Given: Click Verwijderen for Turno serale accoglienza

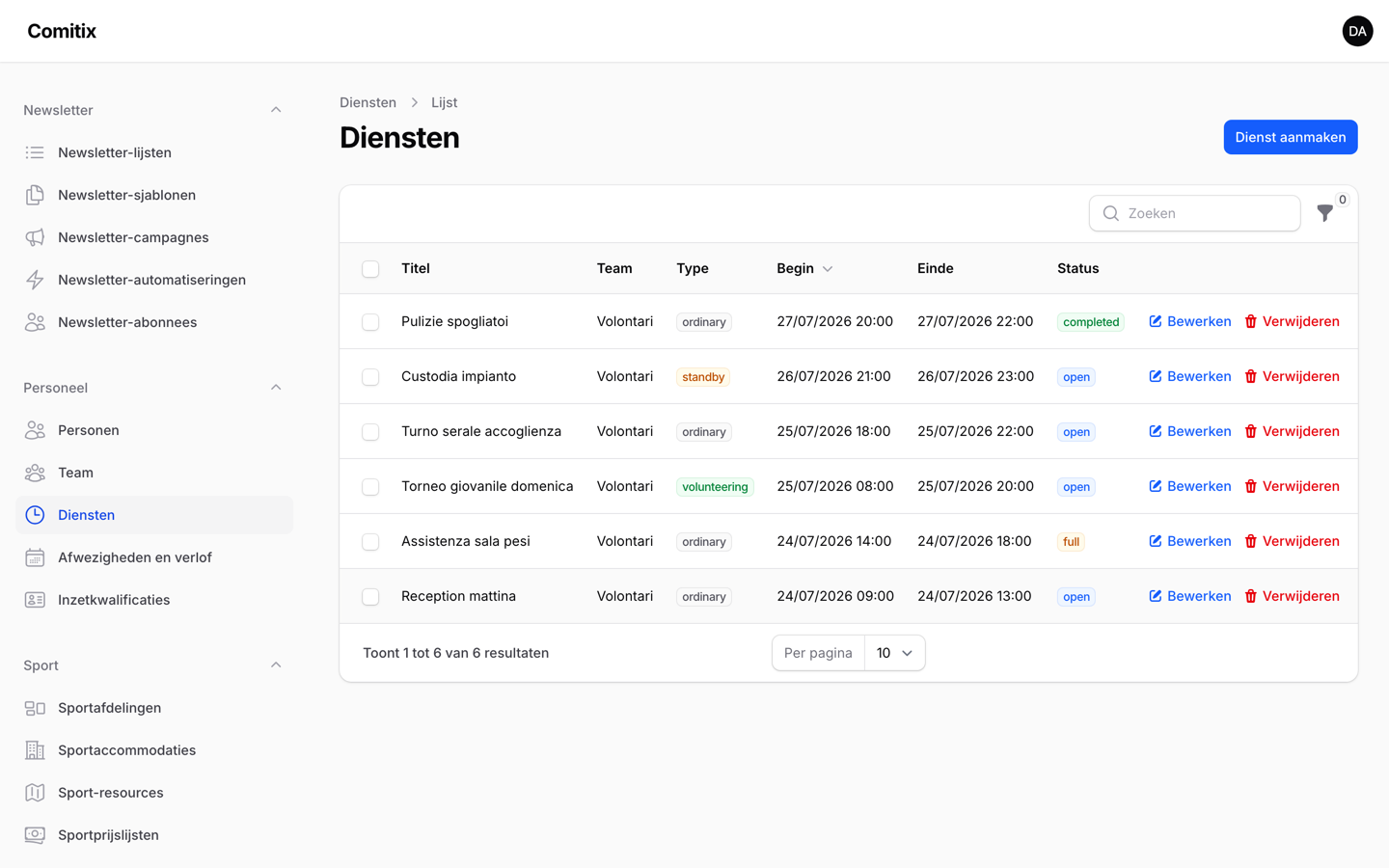Looking at the screenshot, I should [1292, 431].
